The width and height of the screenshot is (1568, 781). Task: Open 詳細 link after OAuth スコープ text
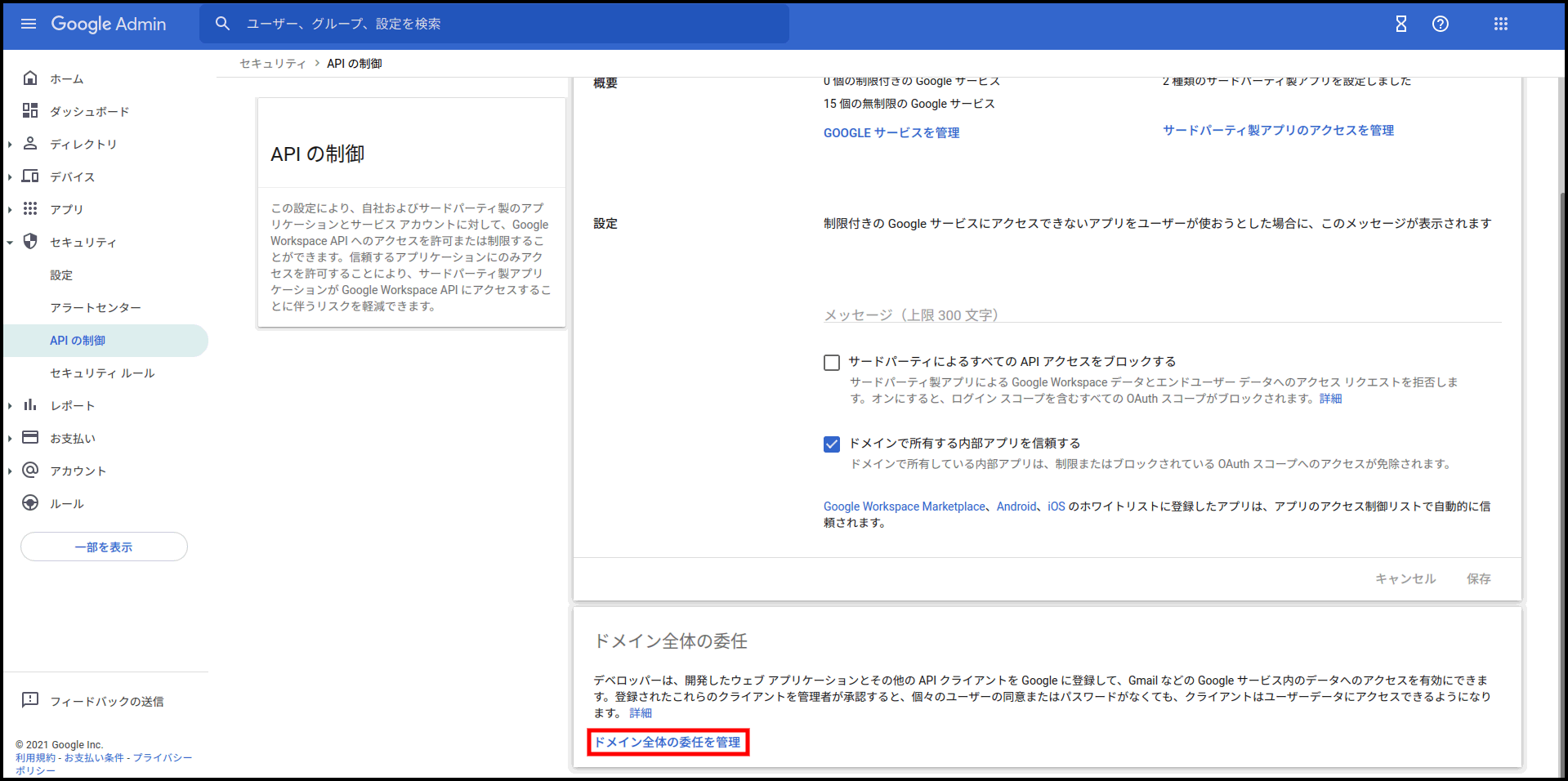[1331, 399]
